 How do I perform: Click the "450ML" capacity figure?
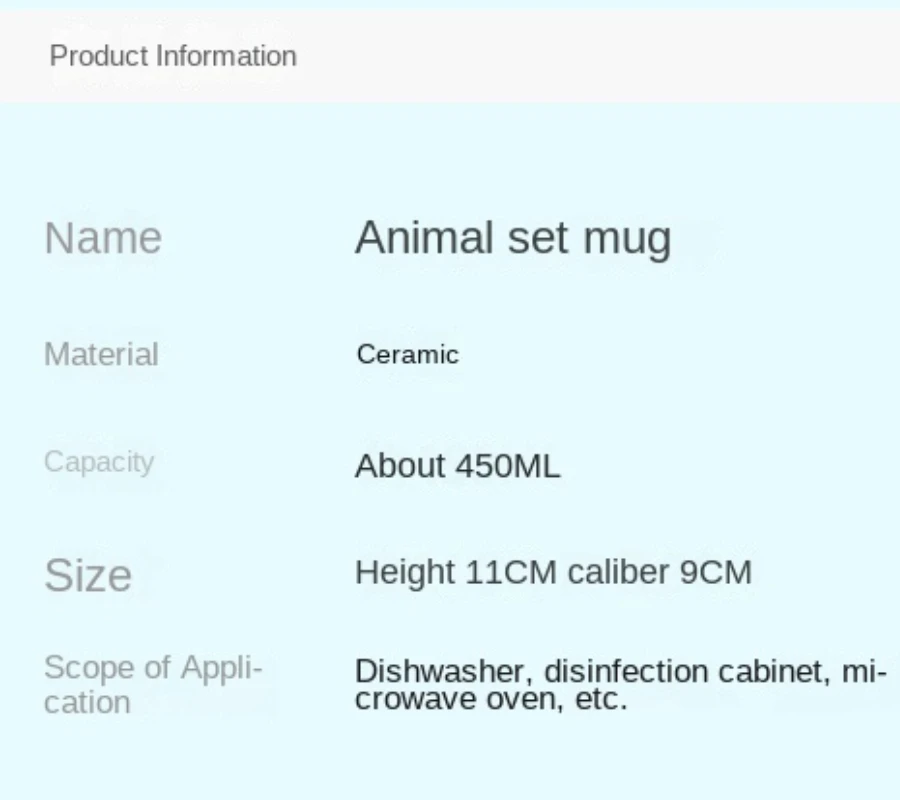[508, 466]
